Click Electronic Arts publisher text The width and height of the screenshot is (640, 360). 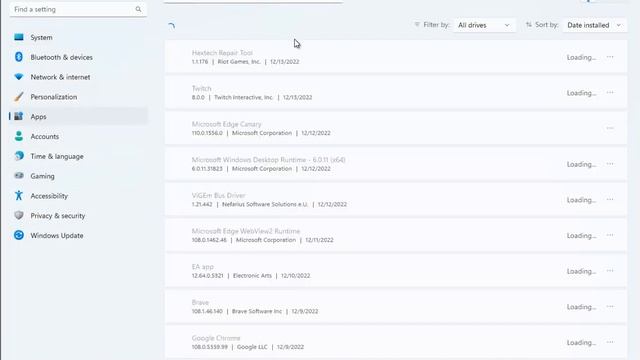coord(252,276)
